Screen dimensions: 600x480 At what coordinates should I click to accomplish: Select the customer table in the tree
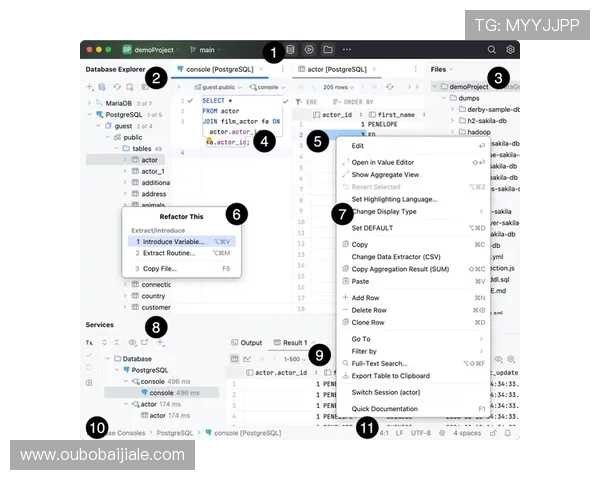pyautogui.click(x=155, y=308)
